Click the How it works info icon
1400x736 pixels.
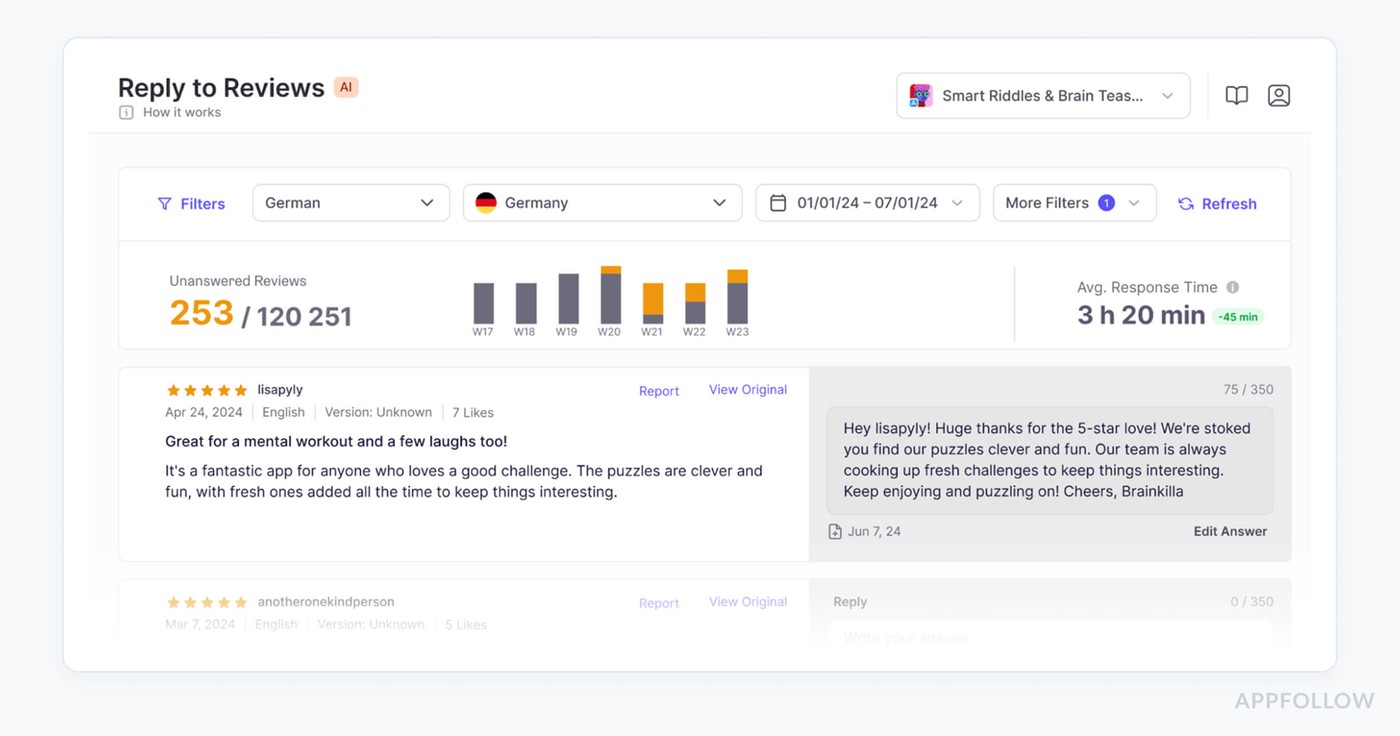coord(125,112)
